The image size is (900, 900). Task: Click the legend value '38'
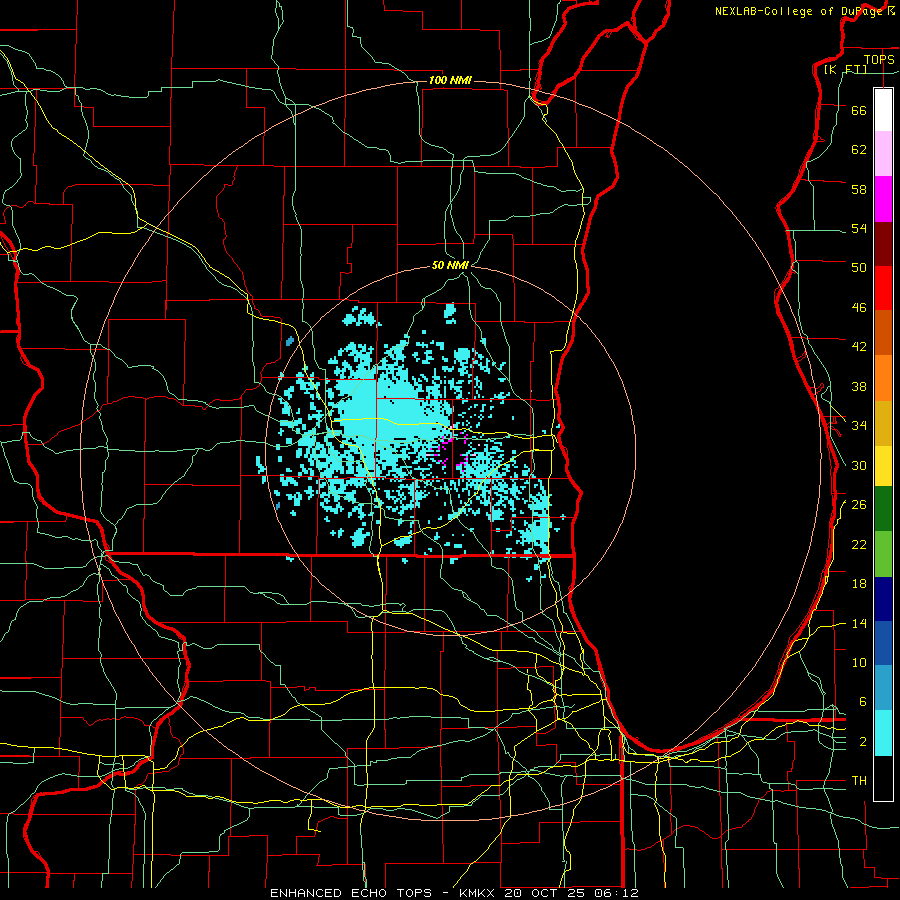pyautogui.click(x=859, y=386)
